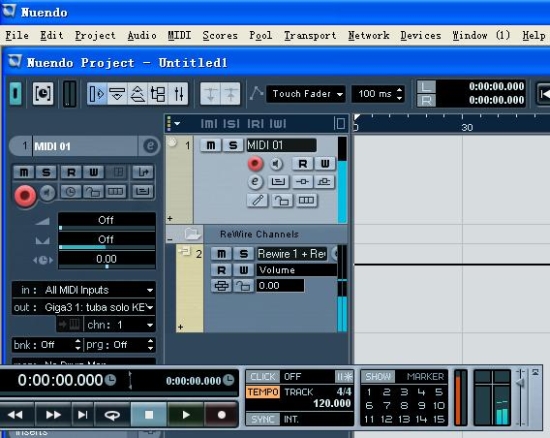
Task: Click the Inspector edit 'e' button for MIDI 01
Action: pyautogui.click(x=150, y=146)
